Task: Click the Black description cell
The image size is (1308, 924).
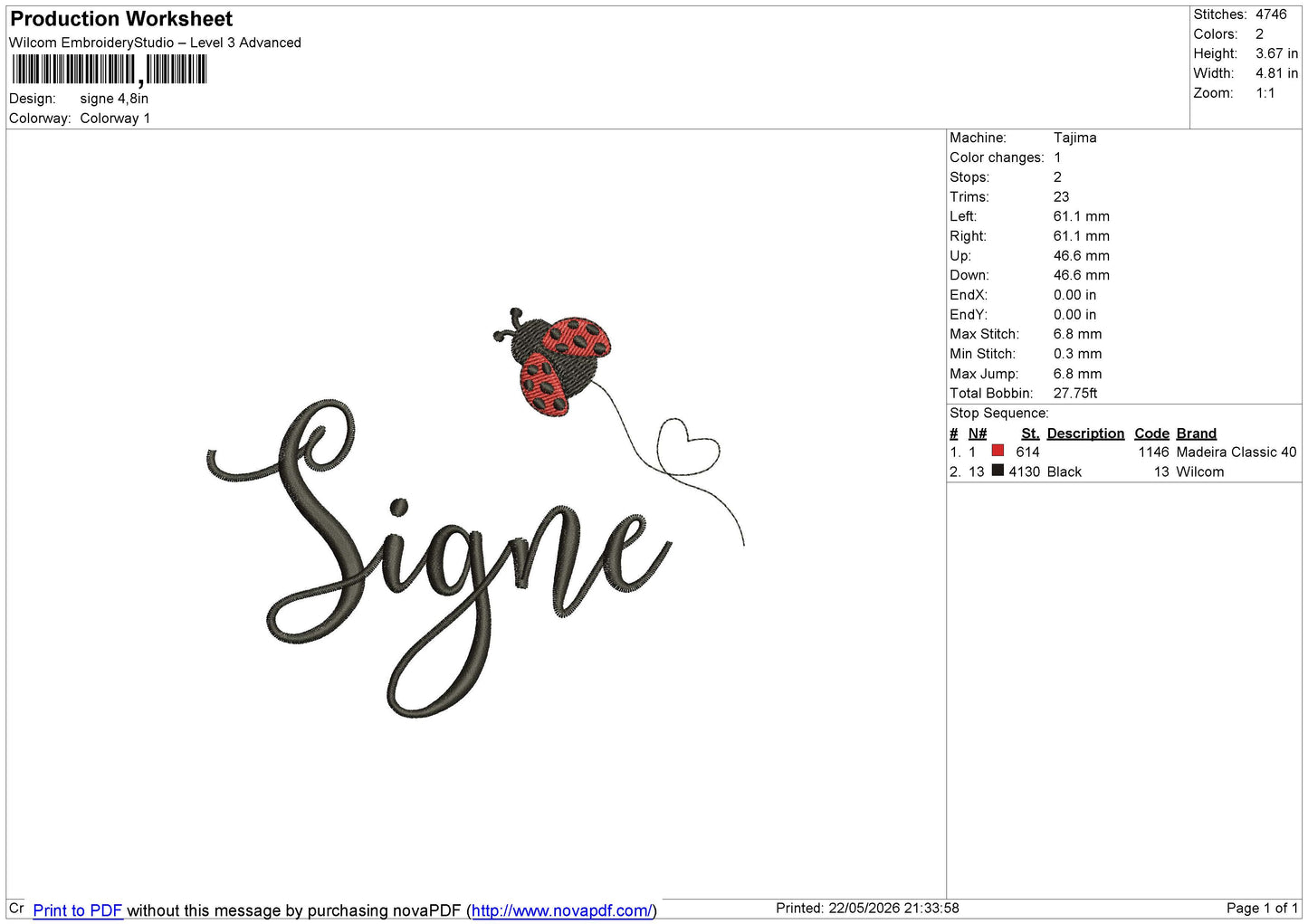Action: [x=1064, y=472]
